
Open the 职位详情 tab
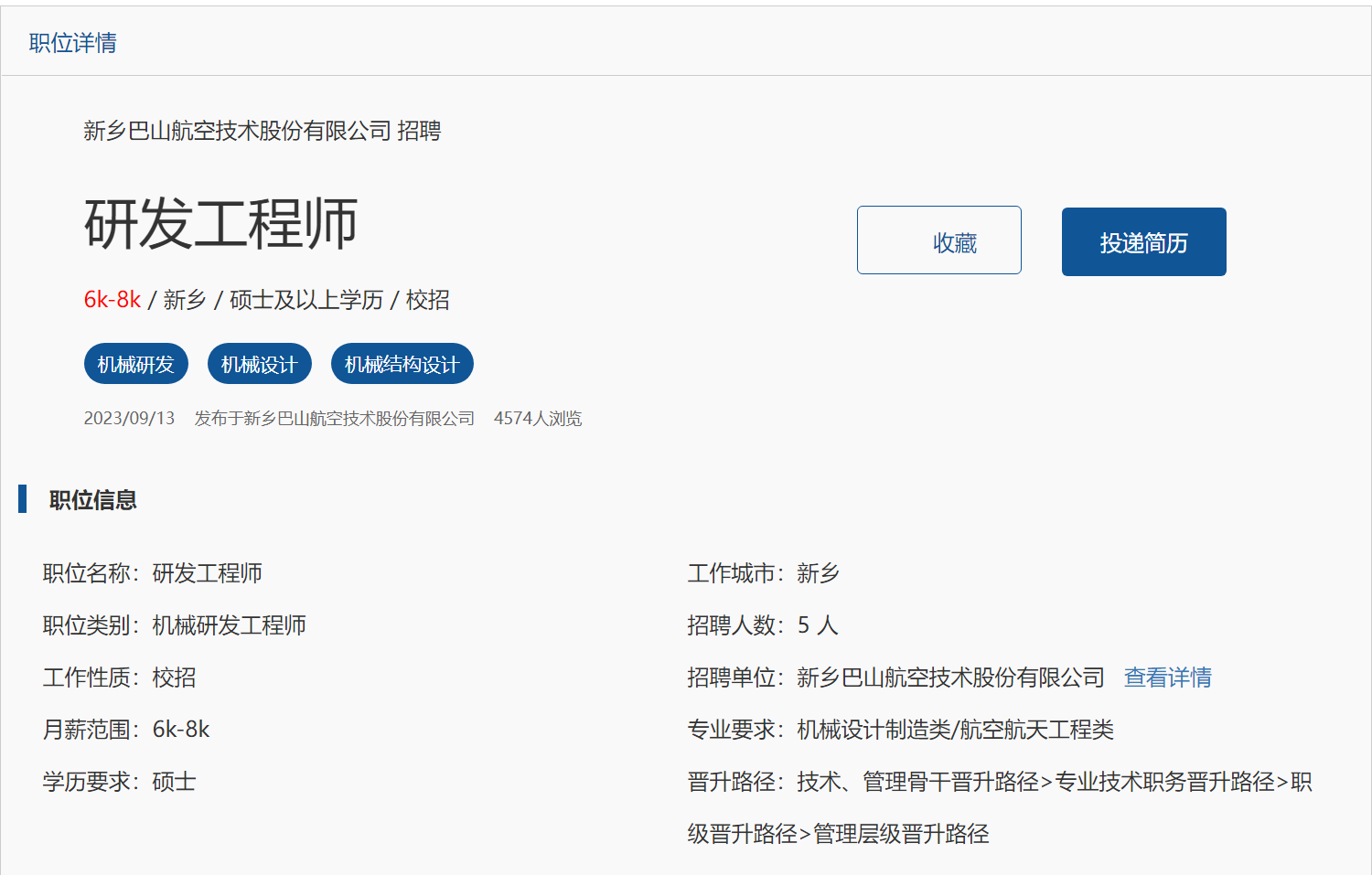pos(72,43)
